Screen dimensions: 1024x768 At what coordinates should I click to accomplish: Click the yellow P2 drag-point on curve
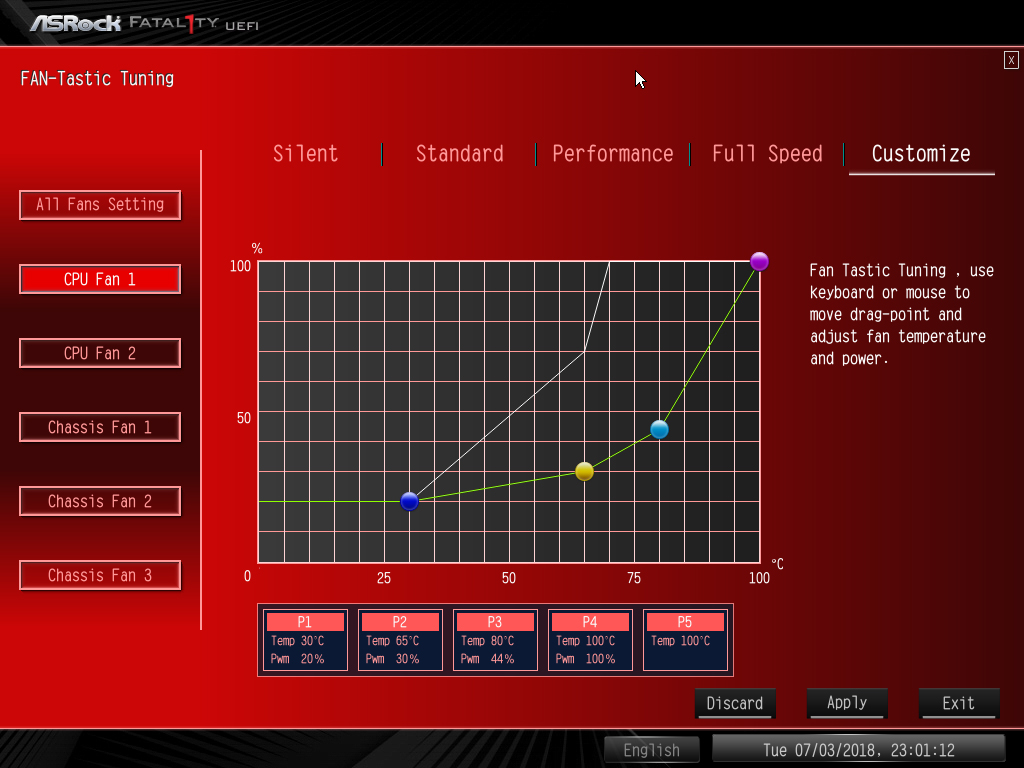click(584, 471)
